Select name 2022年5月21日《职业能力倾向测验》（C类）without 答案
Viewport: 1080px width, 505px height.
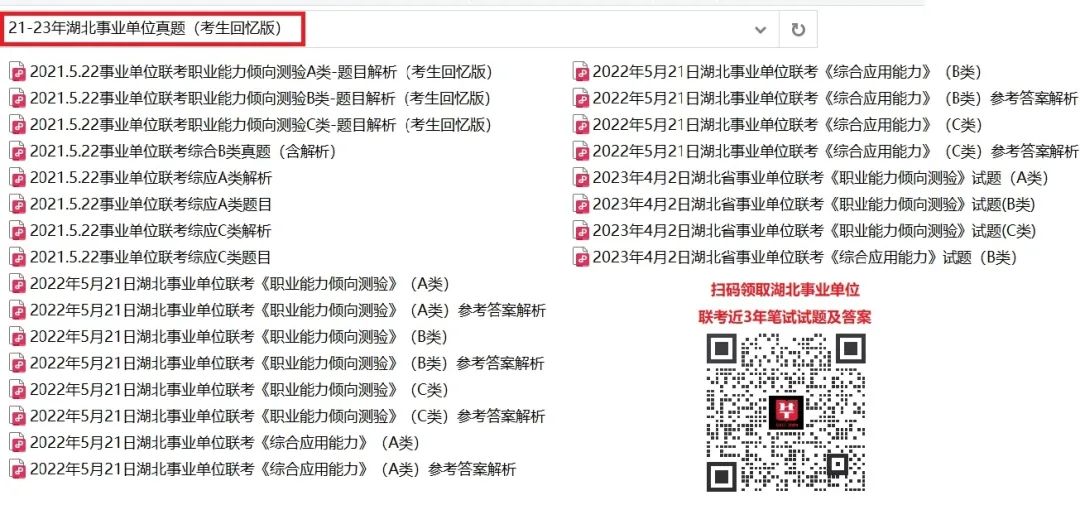[239, 390]
